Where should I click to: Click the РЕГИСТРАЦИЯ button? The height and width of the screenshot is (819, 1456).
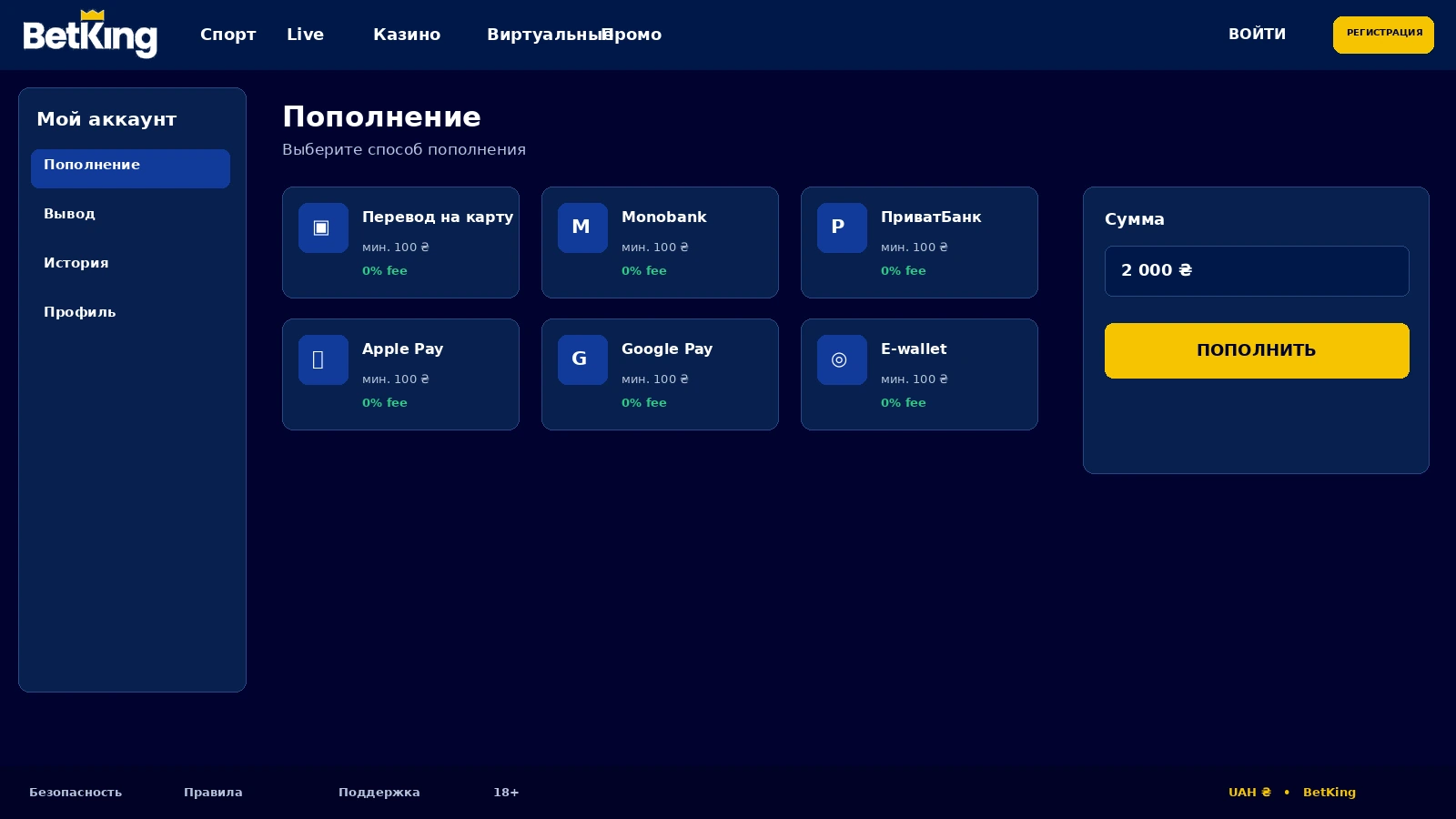click(1383, 35)
